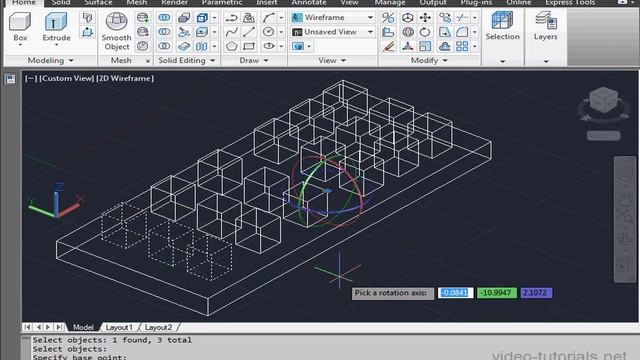Open the viewport configuration dropdown arrow
This screenshot has height=360, width=640.
[309, 46]
